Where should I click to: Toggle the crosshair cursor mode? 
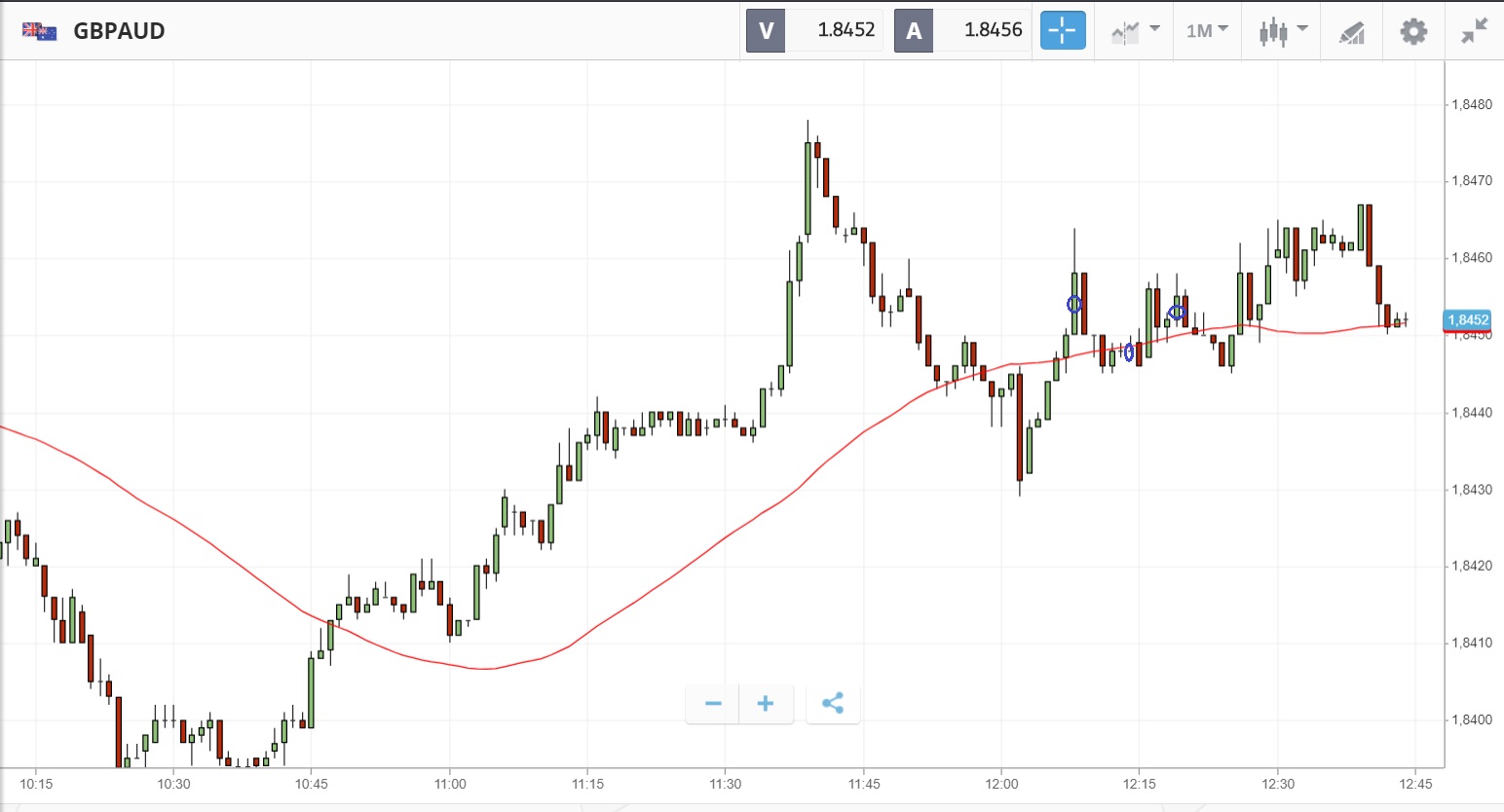coord(1063,30)
